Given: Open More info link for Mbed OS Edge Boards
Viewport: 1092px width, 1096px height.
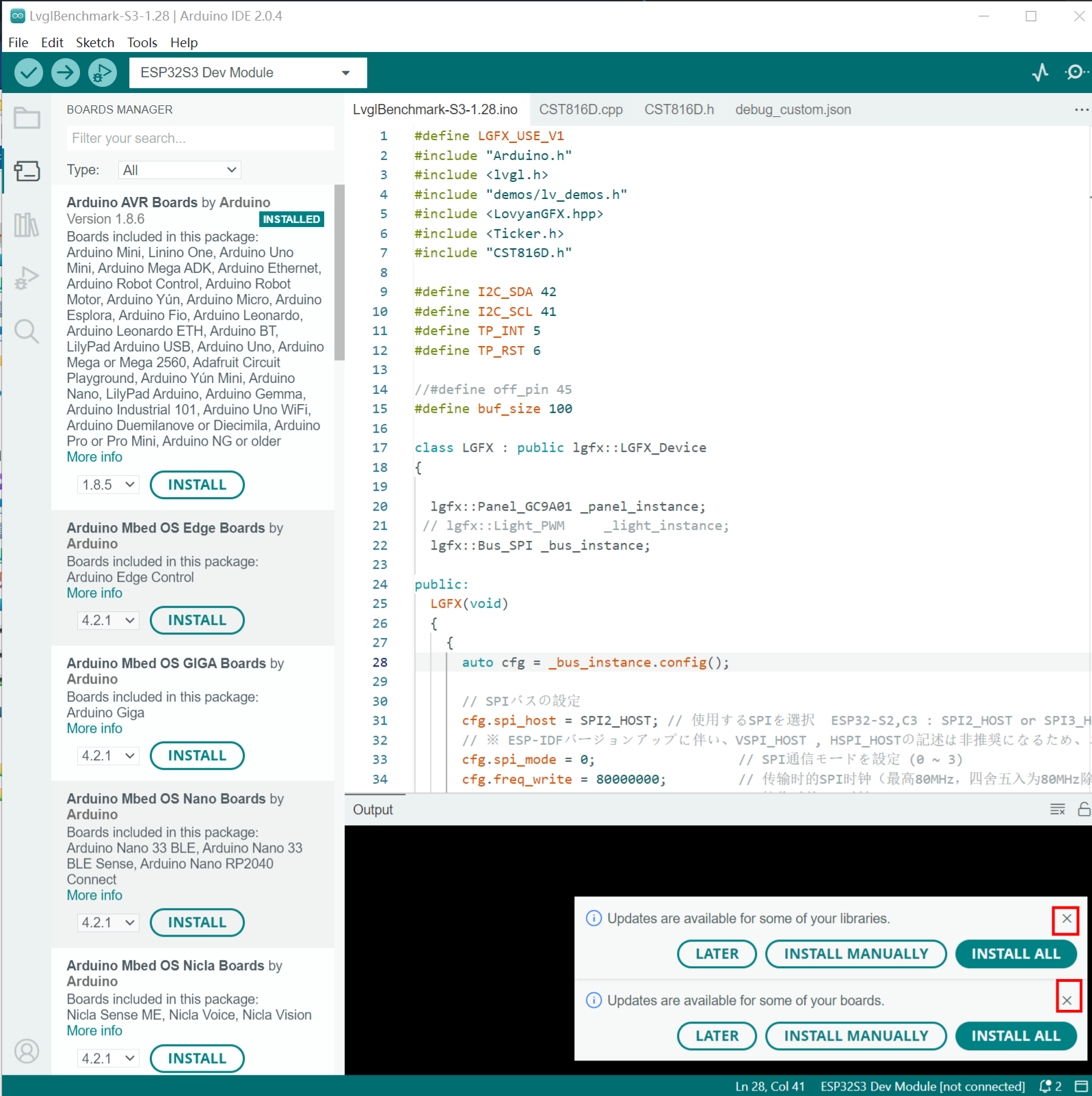Looking at the screenshot, I should 94,593.
